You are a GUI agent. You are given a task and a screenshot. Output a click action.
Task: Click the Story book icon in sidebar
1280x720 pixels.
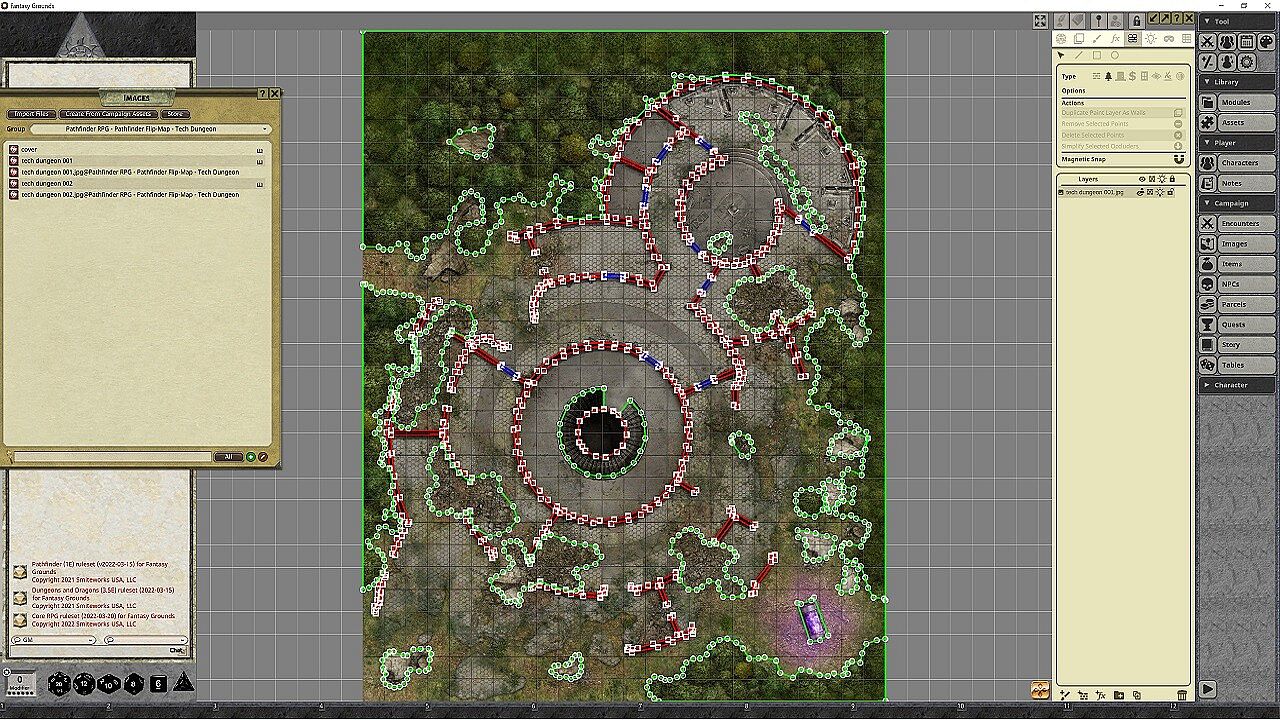click(1208, 345)
